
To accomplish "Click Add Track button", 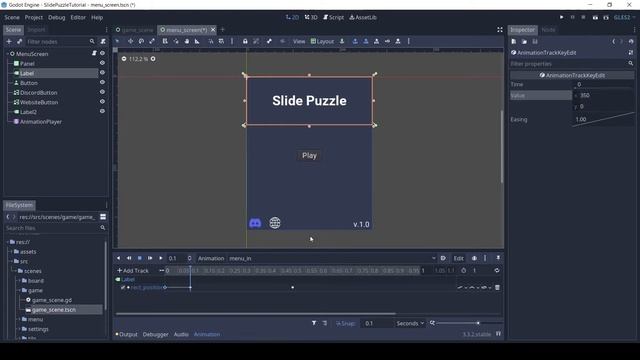I will [x=133, y=270].
